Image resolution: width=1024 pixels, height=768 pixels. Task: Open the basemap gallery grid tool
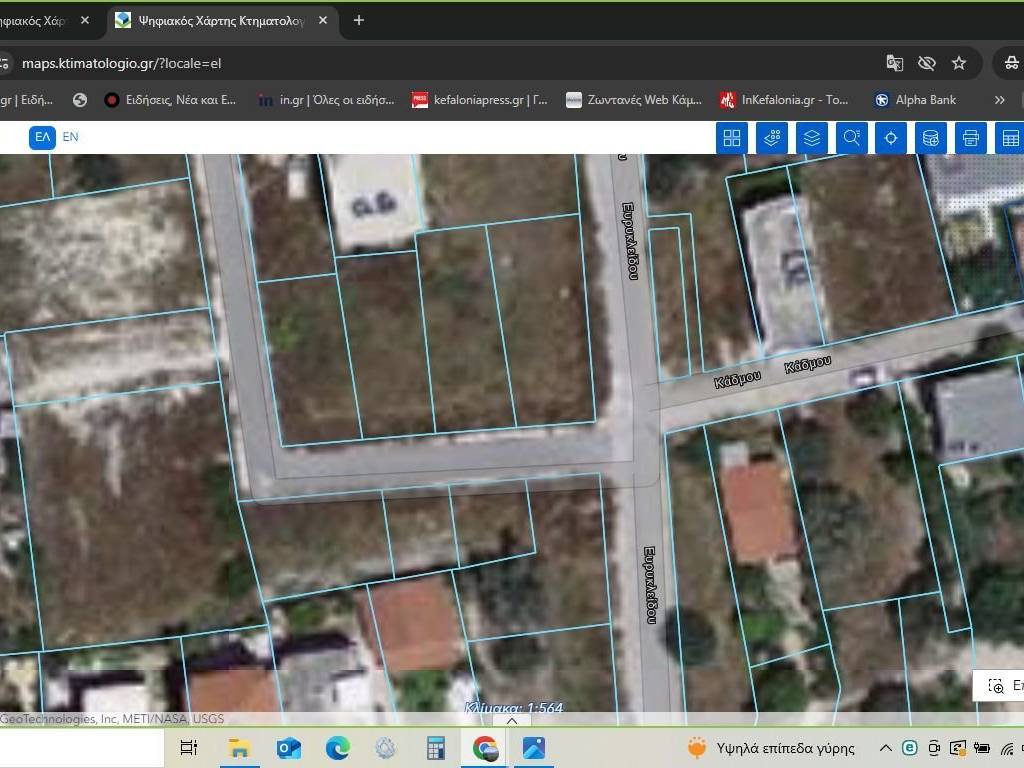point(732,138)
